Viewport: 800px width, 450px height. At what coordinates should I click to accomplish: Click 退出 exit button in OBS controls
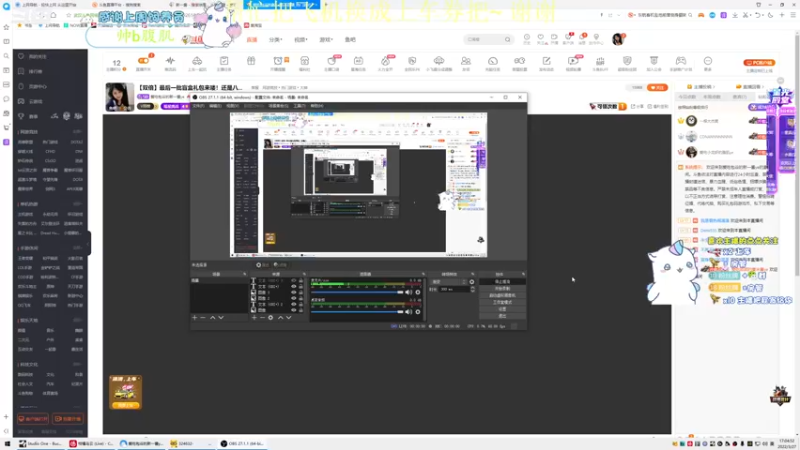click(x=503, y=316)
